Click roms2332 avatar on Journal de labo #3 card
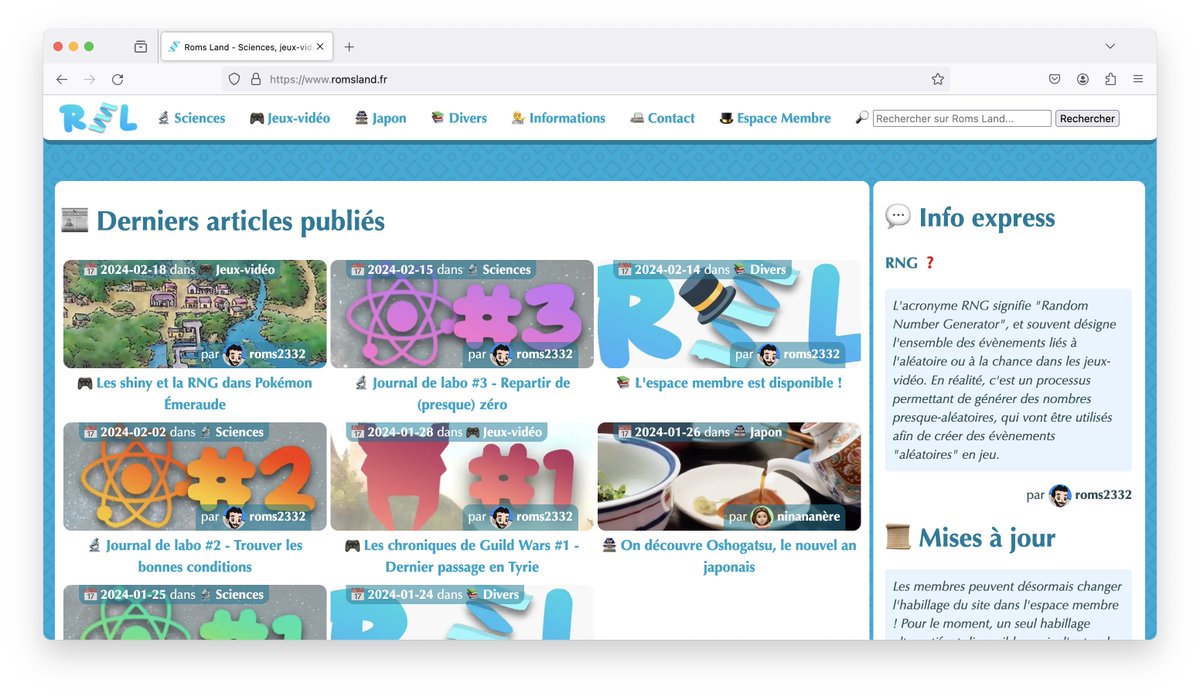The image size is (1200, 697). click(502, 354)
